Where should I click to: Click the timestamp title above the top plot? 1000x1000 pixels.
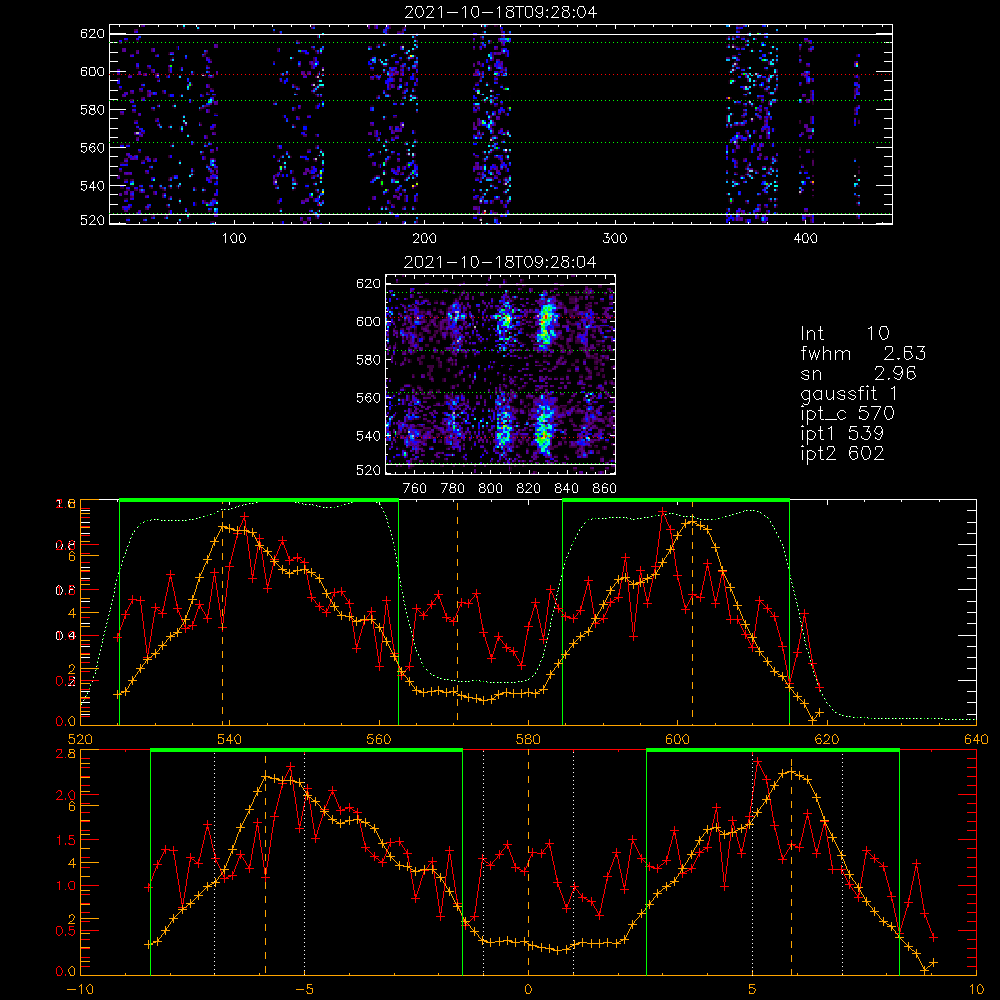click(501, 12)
